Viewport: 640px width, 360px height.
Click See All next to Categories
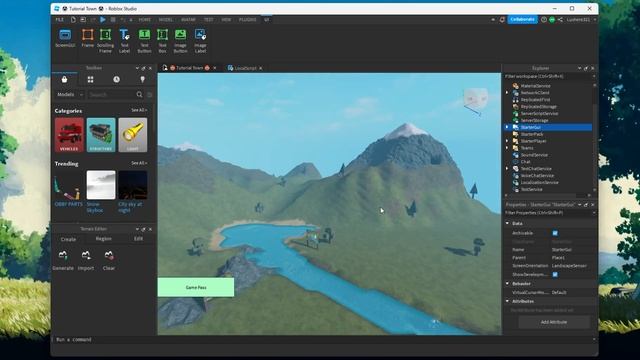click(139, 110)
